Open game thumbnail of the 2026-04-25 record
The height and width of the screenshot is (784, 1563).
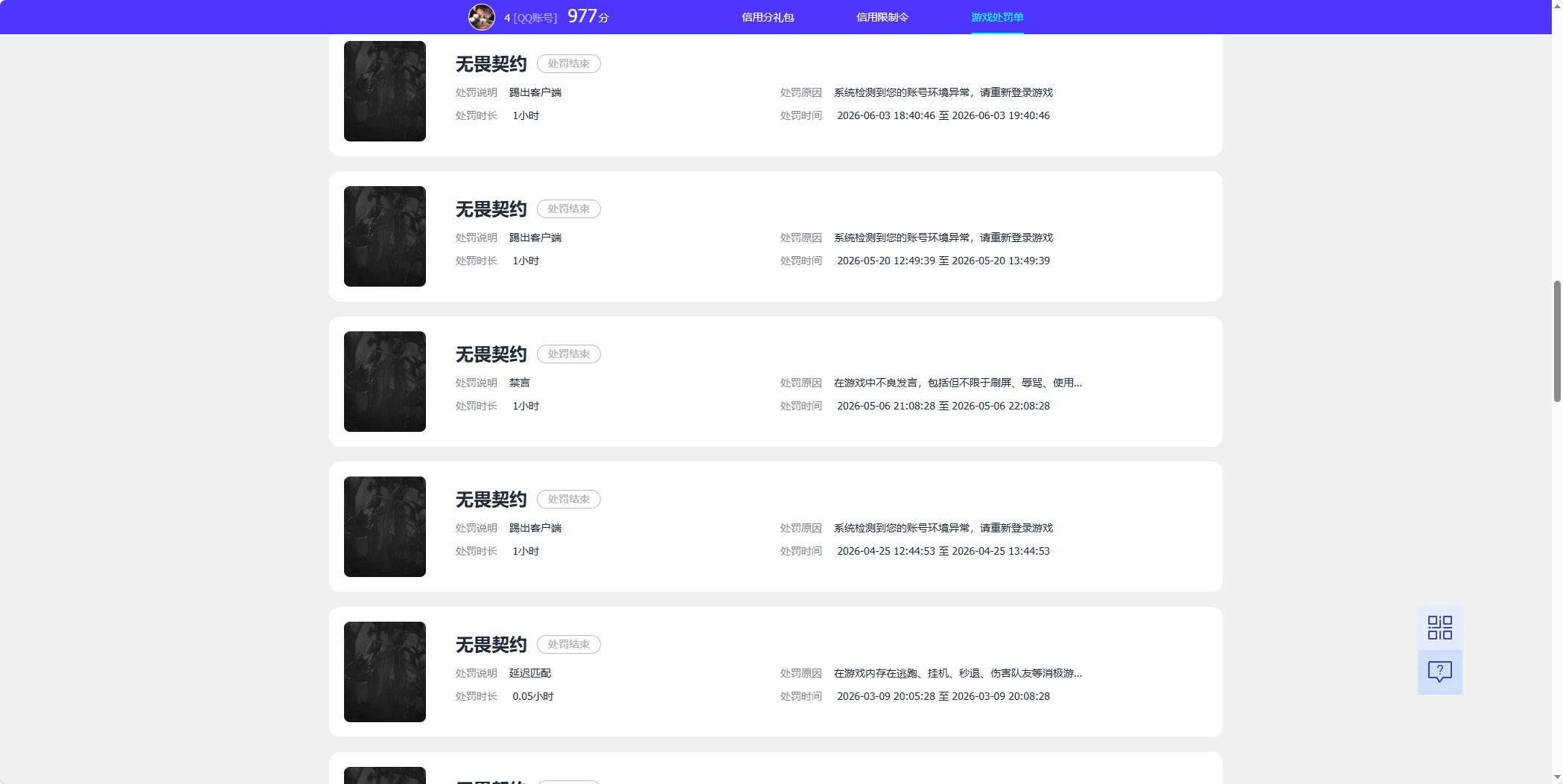pyautogui.click(x=385, y=526)
